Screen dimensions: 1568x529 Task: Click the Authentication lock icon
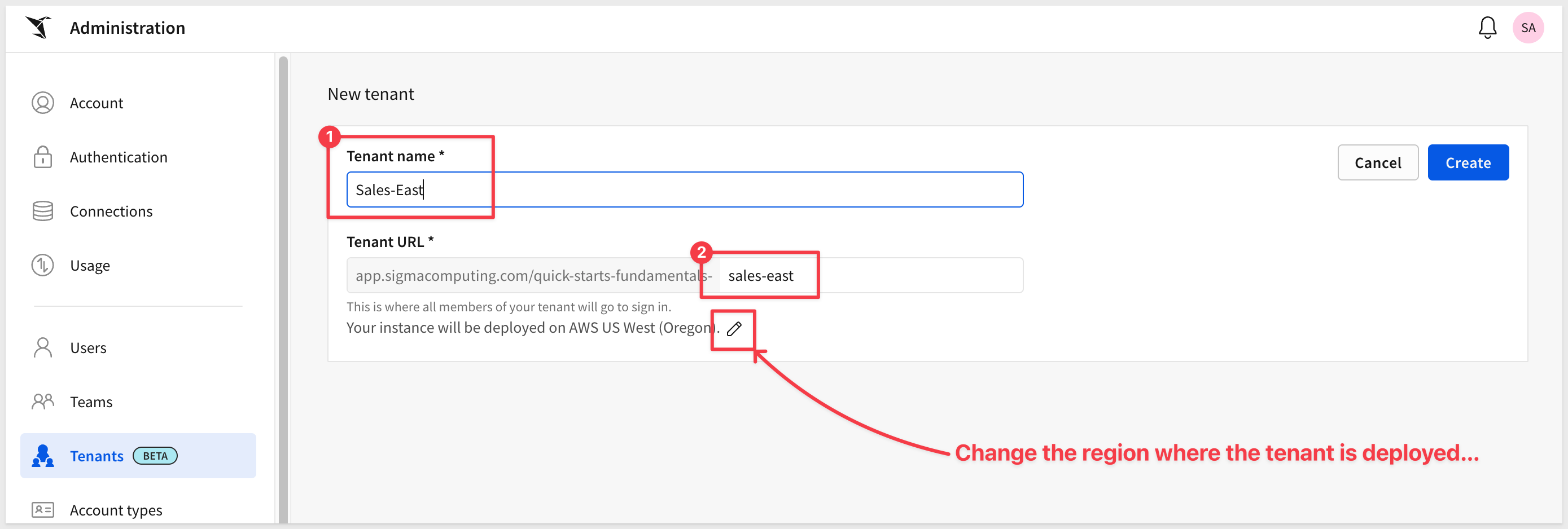click(42, 157)
